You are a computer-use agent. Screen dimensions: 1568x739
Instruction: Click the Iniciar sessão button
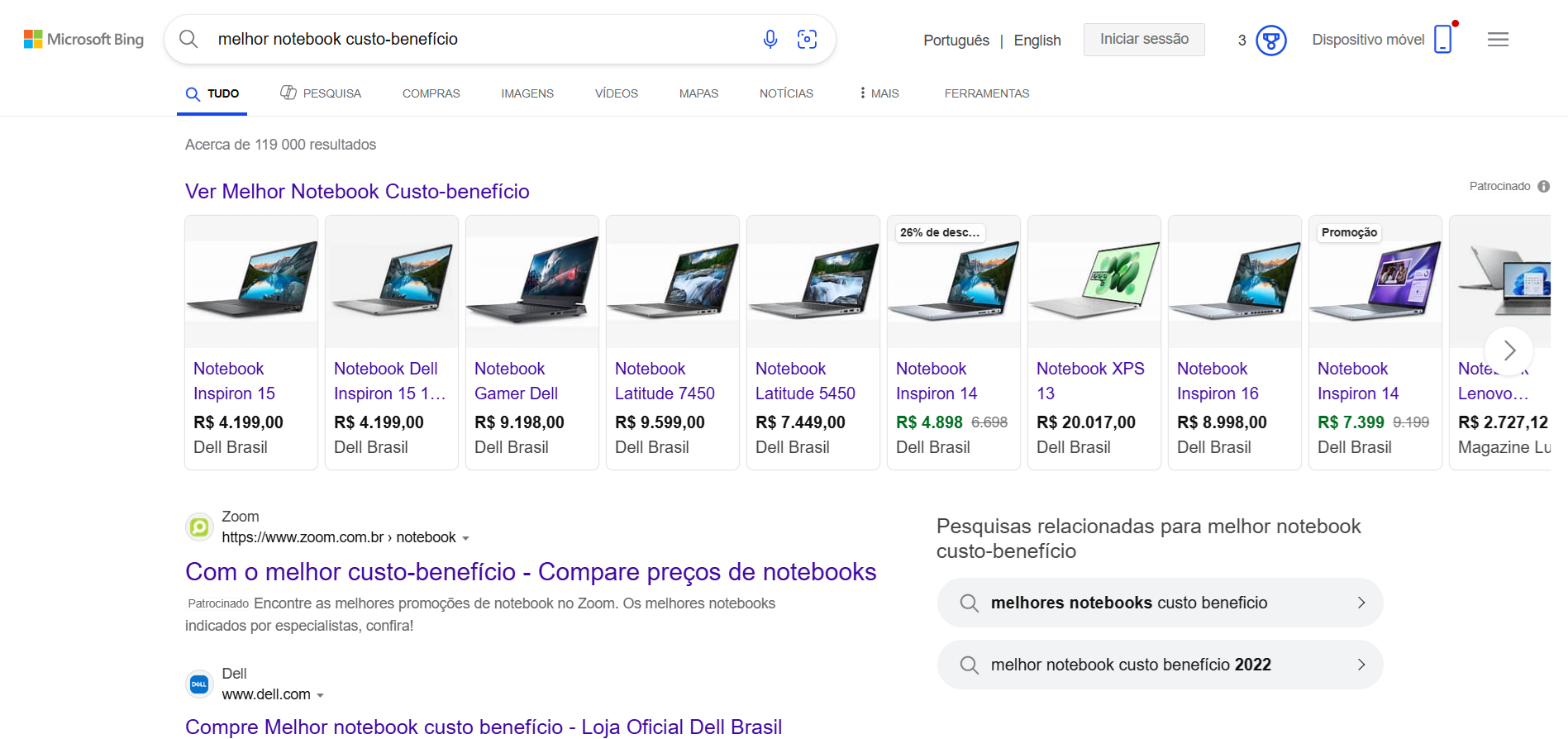tap(1144, 39)
